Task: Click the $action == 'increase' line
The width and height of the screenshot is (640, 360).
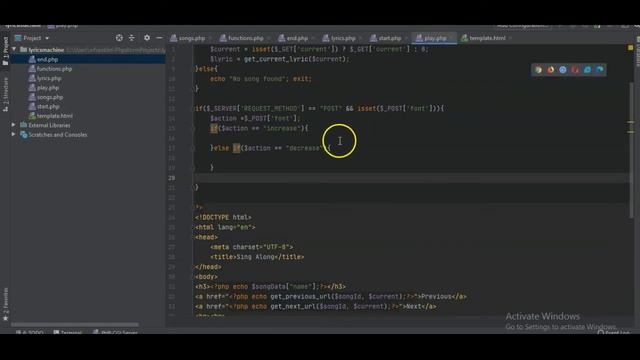Action: [259, 128]
